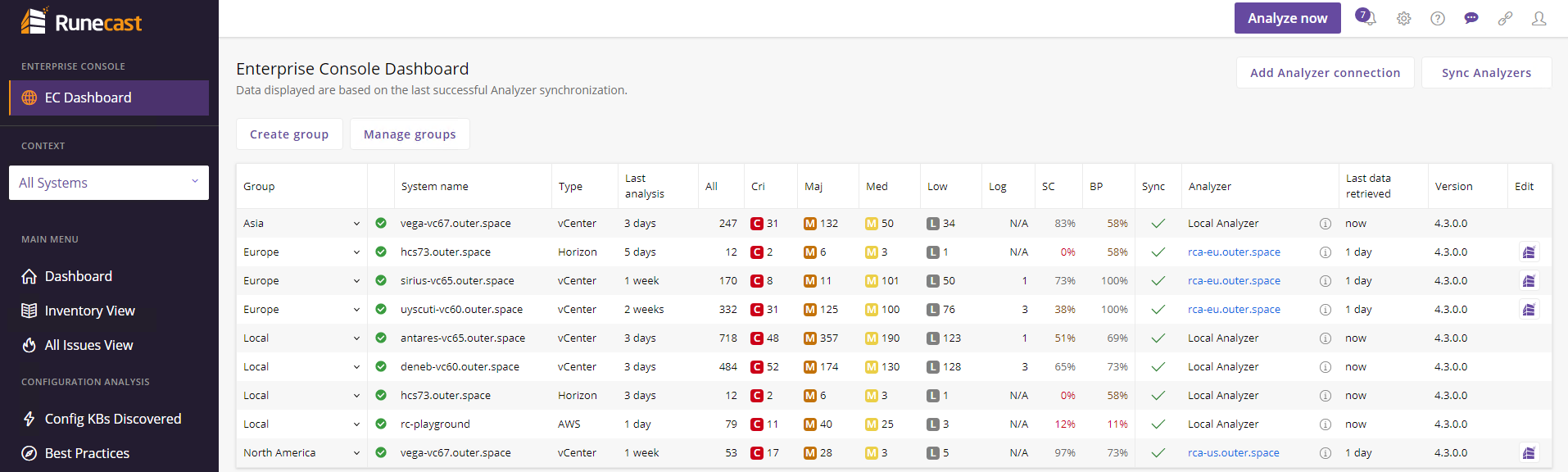Click the 97% SC value
1568x472 pixels.
(1065, 453)
